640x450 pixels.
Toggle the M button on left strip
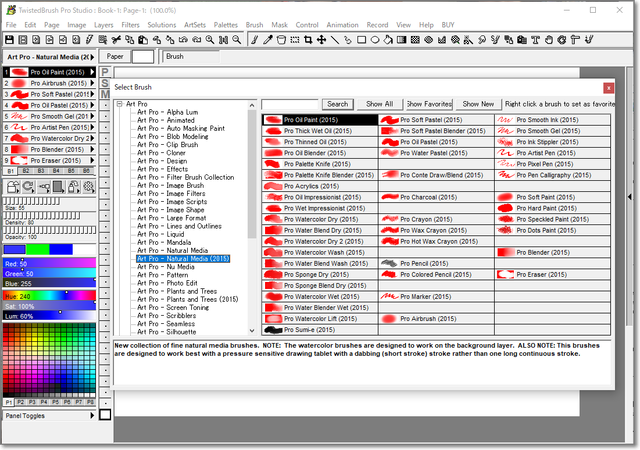coord(104,95)
